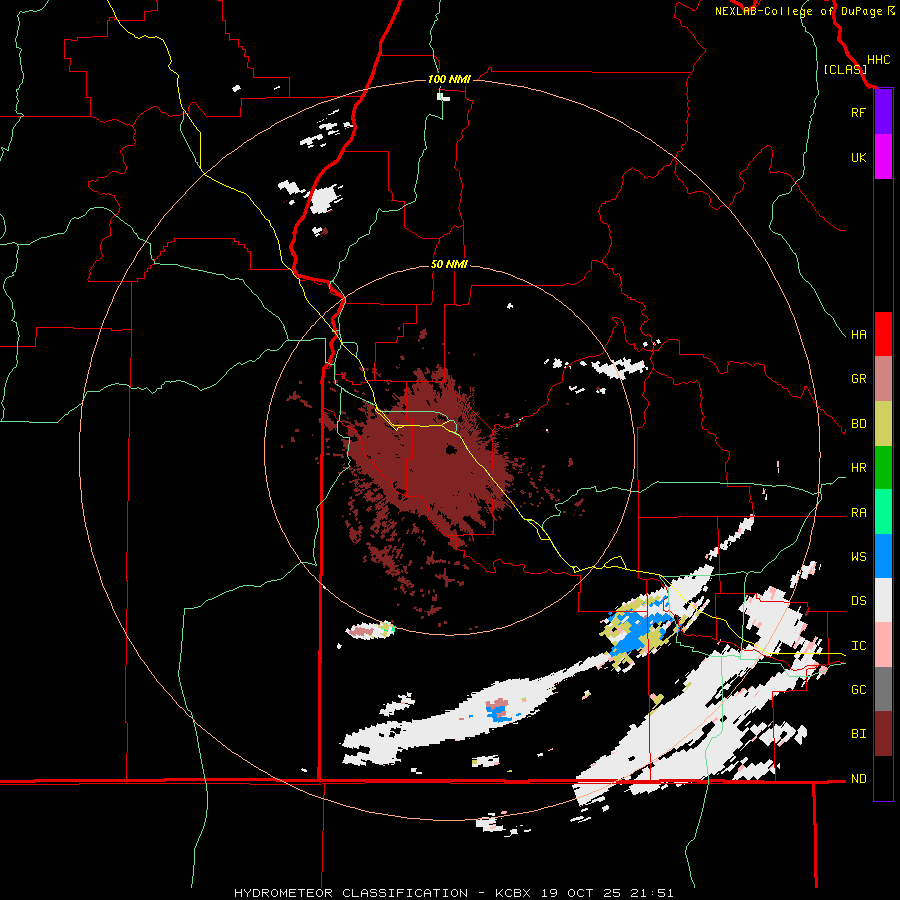Screen dimensions: 900x900
Task: Click the IC pink legend swatch
Action: pyautogui.click(x=883, y=645)
